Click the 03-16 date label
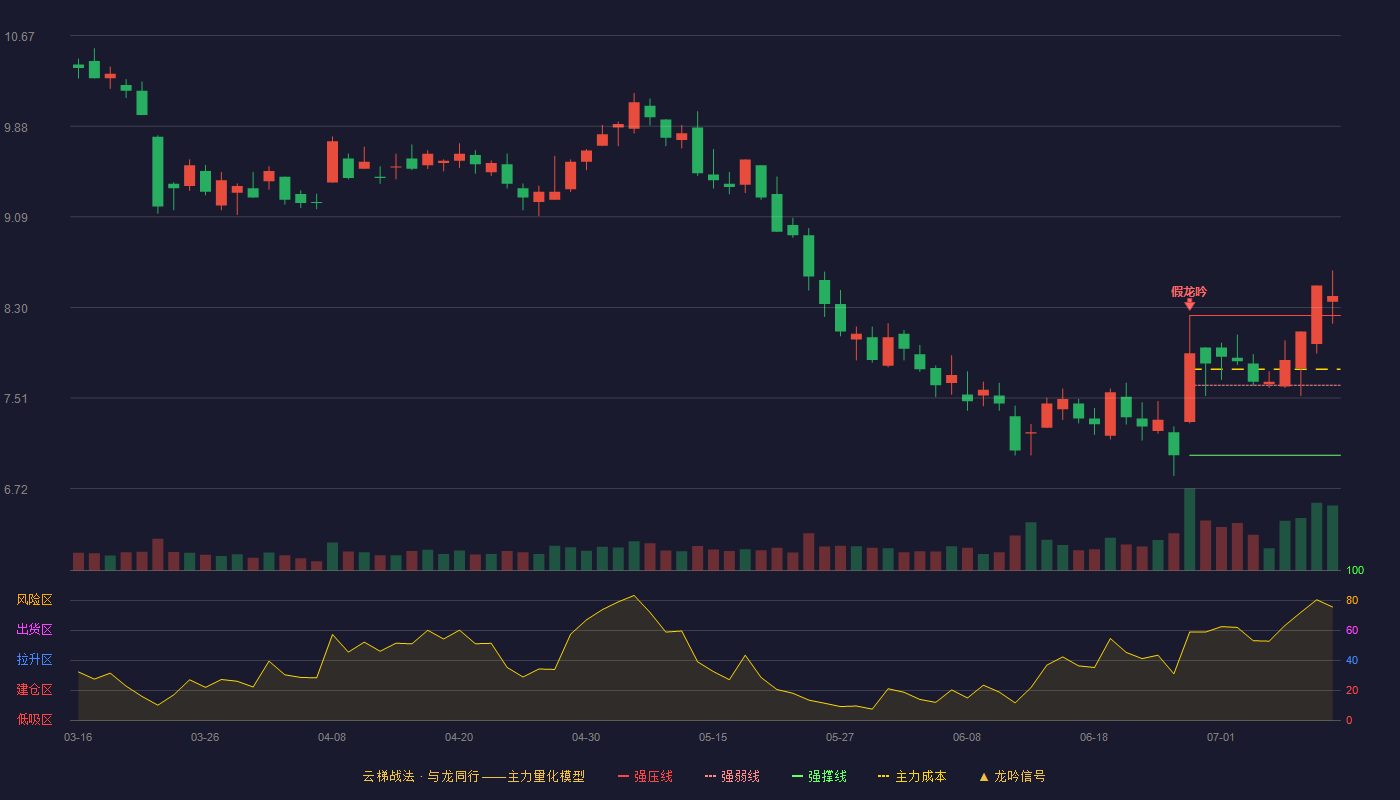 [78, 737]
